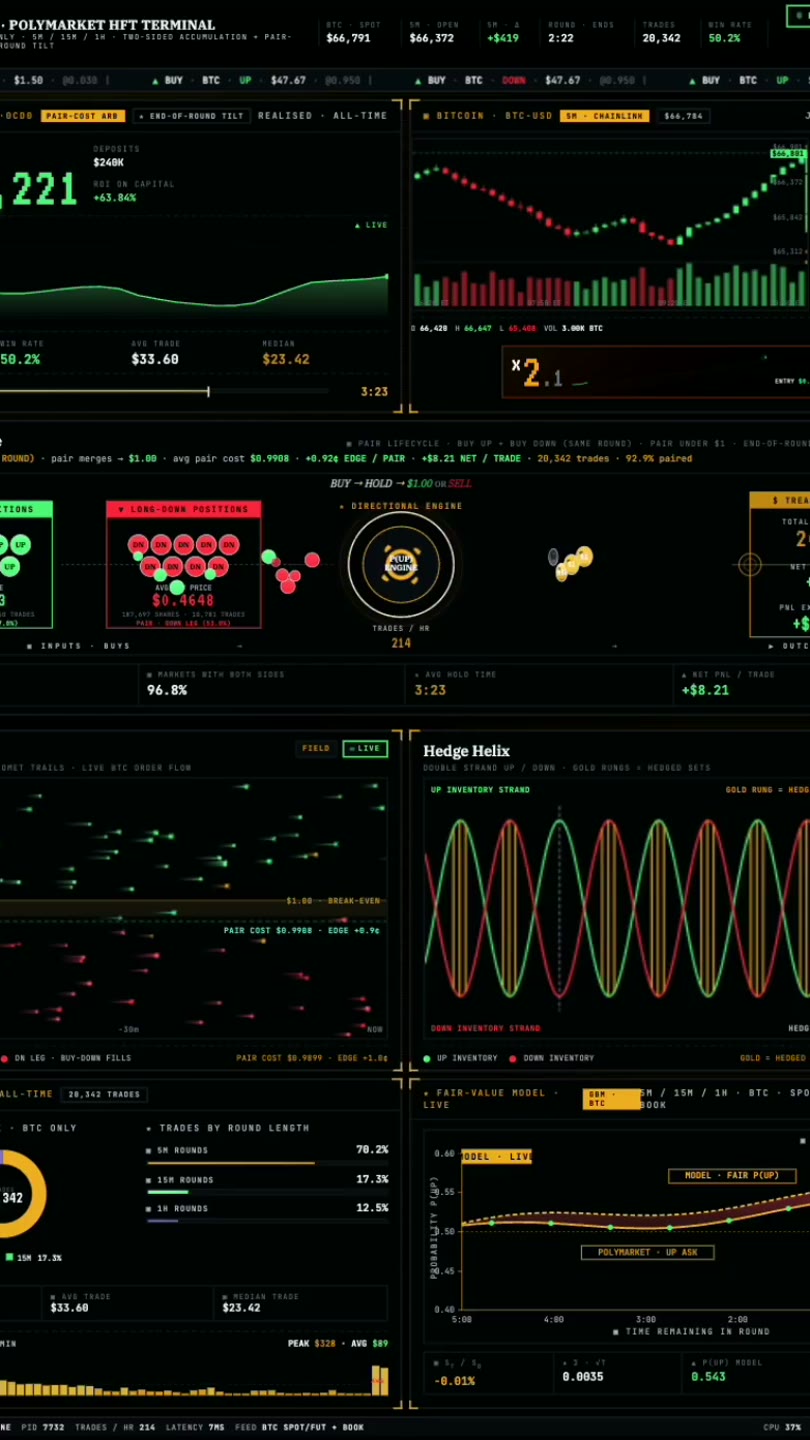
Task: Click the AVG TRADE $33.60 stat
Action: point(155,359)
